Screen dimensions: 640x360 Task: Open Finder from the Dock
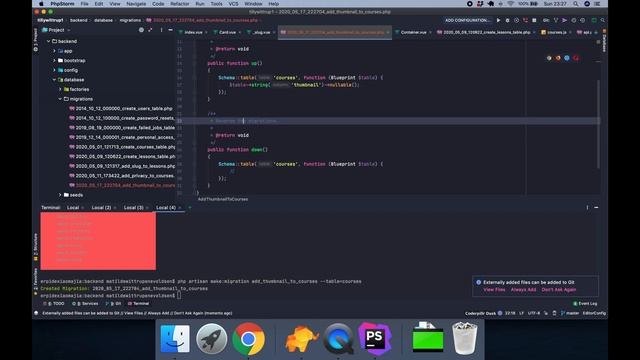[175, 339]
